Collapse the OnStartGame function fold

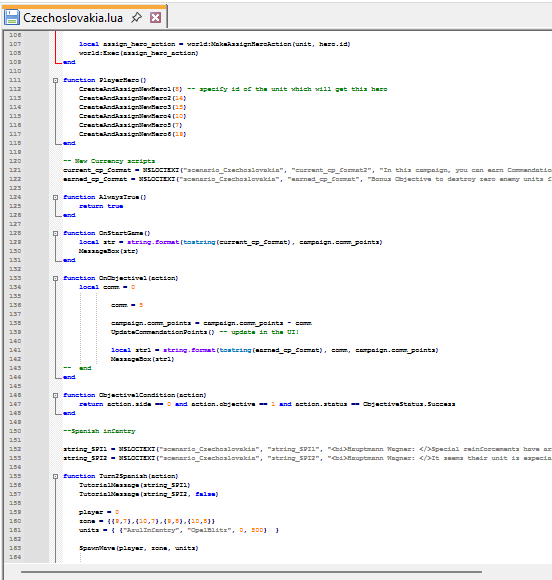click(55, 233)
